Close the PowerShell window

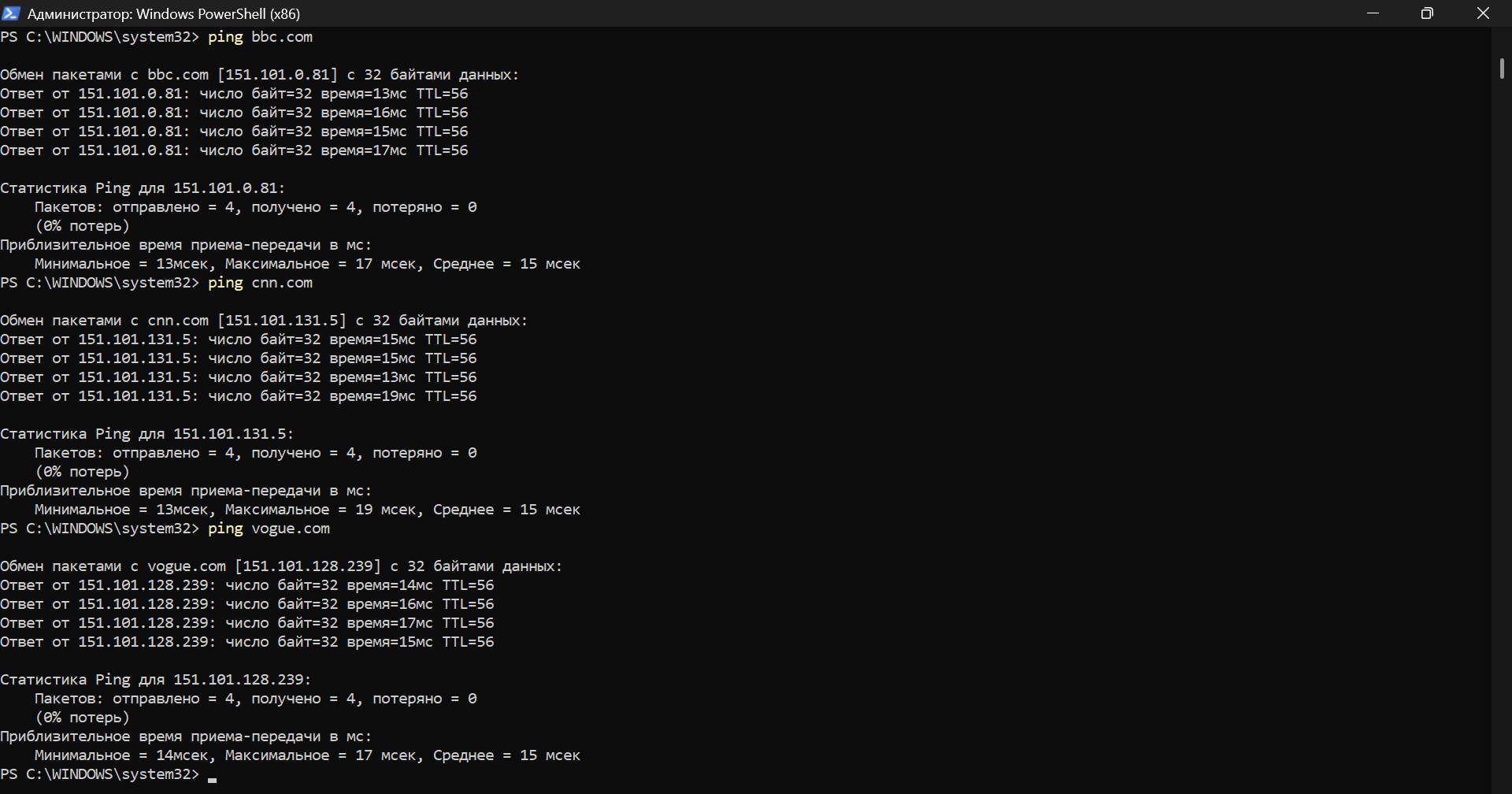click(x=1483, y=13)
